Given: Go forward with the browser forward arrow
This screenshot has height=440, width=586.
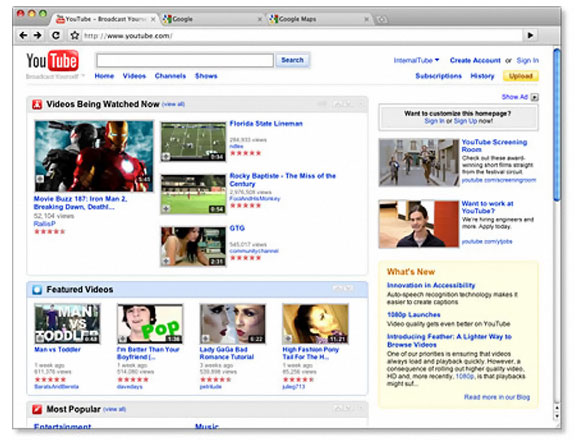Looking at the screenshot, I should (37, 36).
